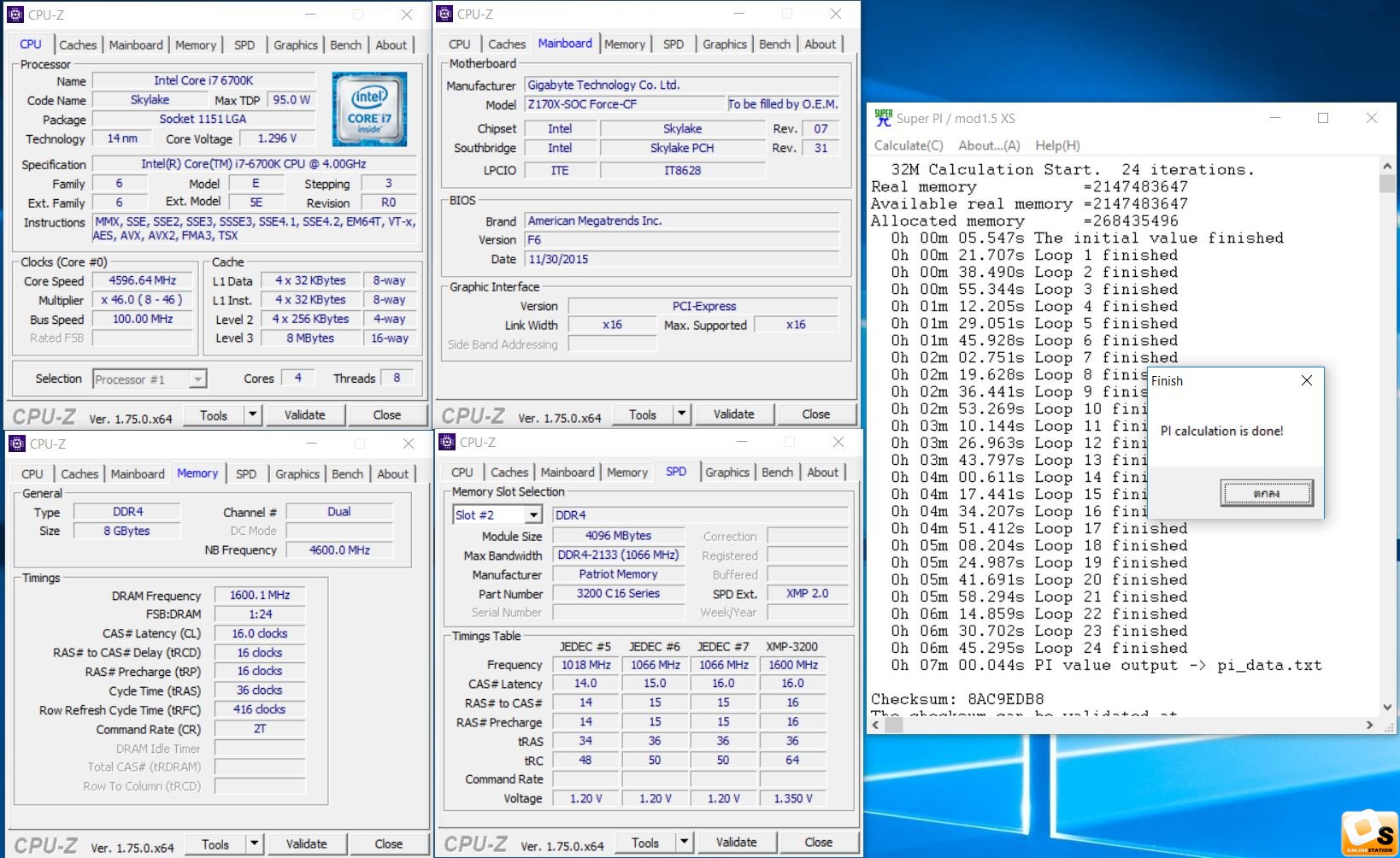The height and width of the screenshot is (858, 1400).
Task: Click Validate button in CPU window
Action: click(305, 414)
